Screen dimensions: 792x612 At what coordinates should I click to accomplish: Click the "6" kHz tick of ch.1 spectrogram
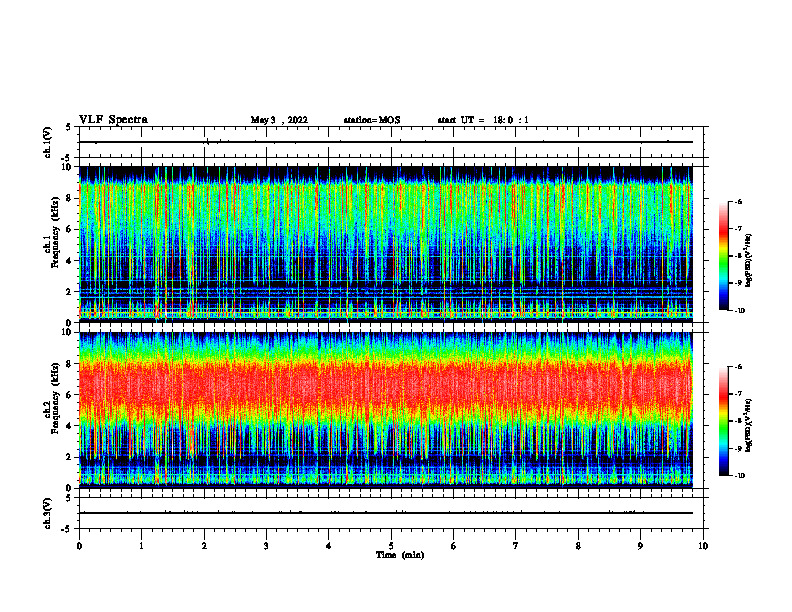click(69, 229)
